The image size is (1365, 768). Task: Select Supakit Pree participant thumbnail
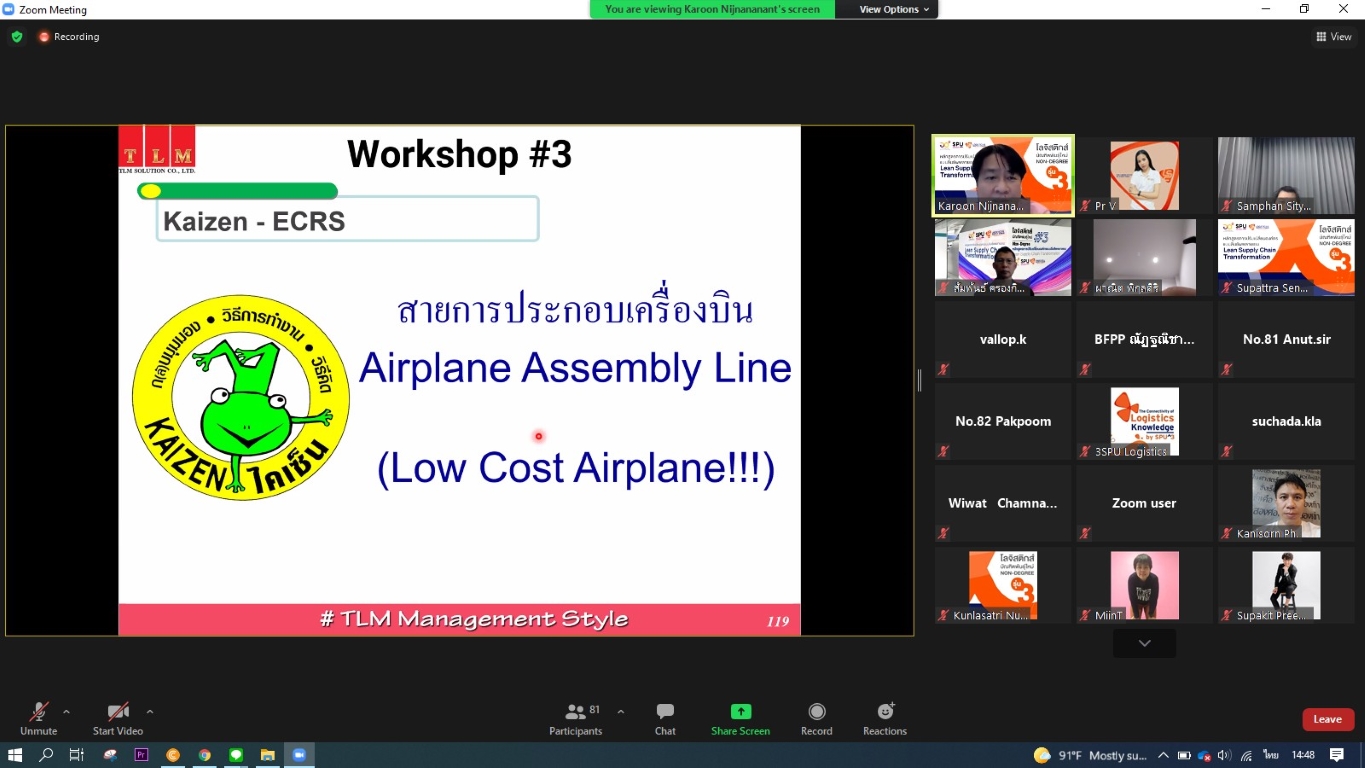click(1286, 586)
